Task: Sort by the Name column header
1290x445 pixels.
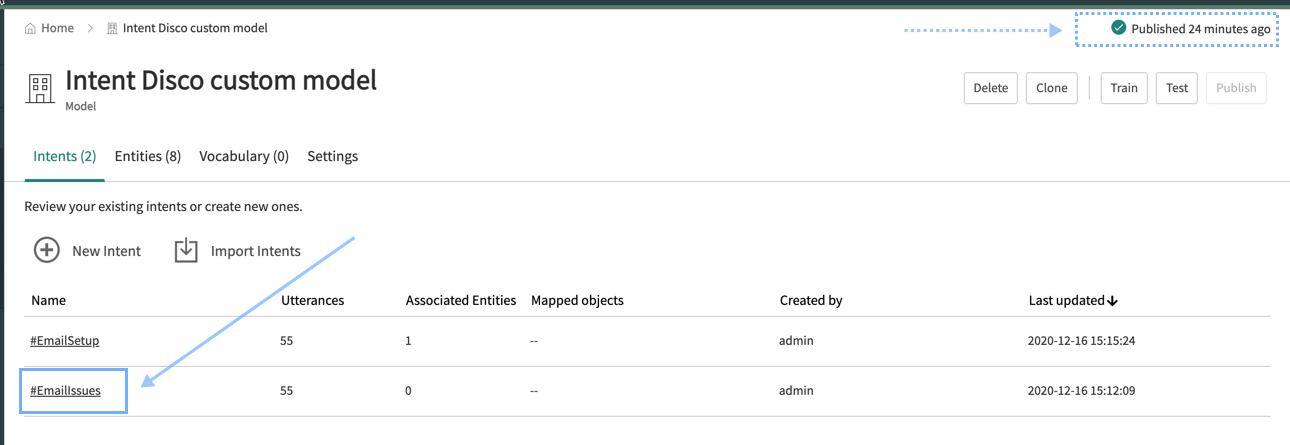Action: click(x=48, y=300)
